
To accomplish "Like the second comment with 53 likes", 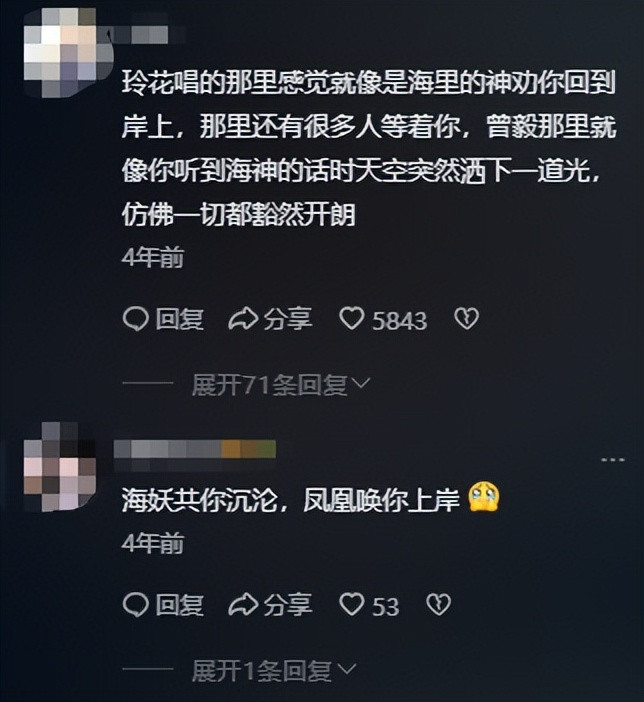I will tap(352, 604).
